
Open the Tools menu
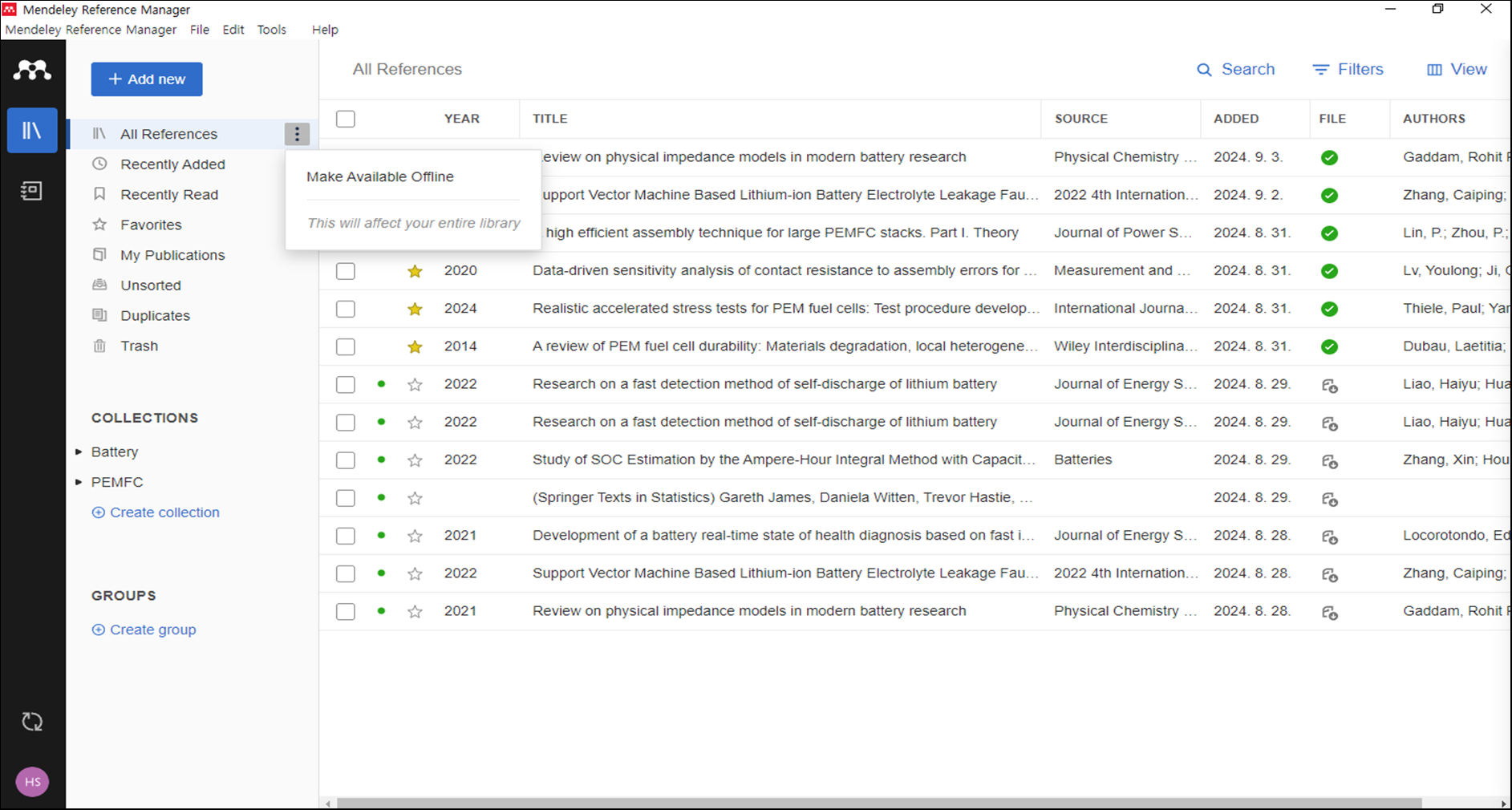pyautogui.click(x=272, y=30)
